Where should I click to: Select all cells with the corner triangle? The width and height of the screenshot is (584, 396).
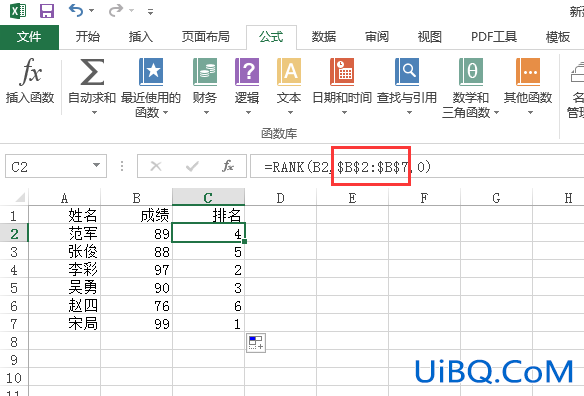(x=19, y=197)
